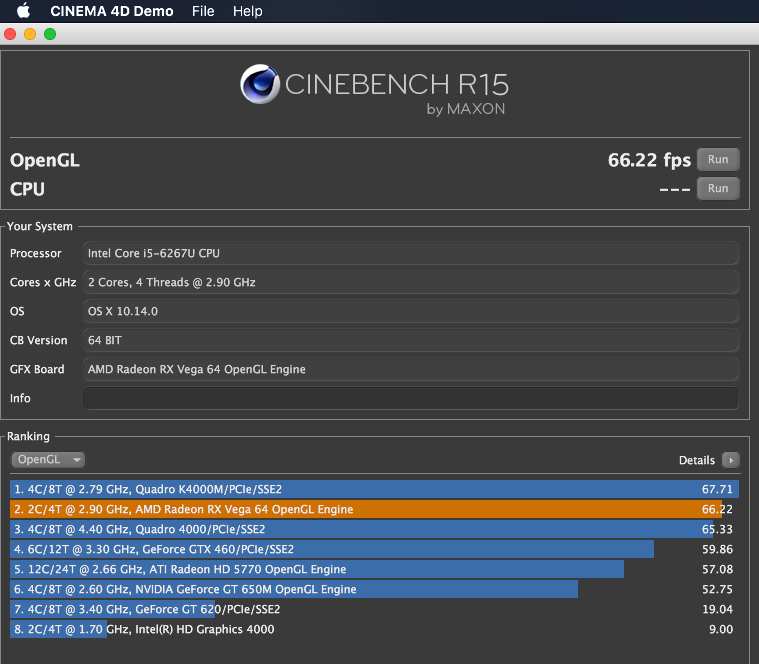Select the orange AMD Radeon RX Vega 64 row

pyautogui.click(x=374, y=509)
